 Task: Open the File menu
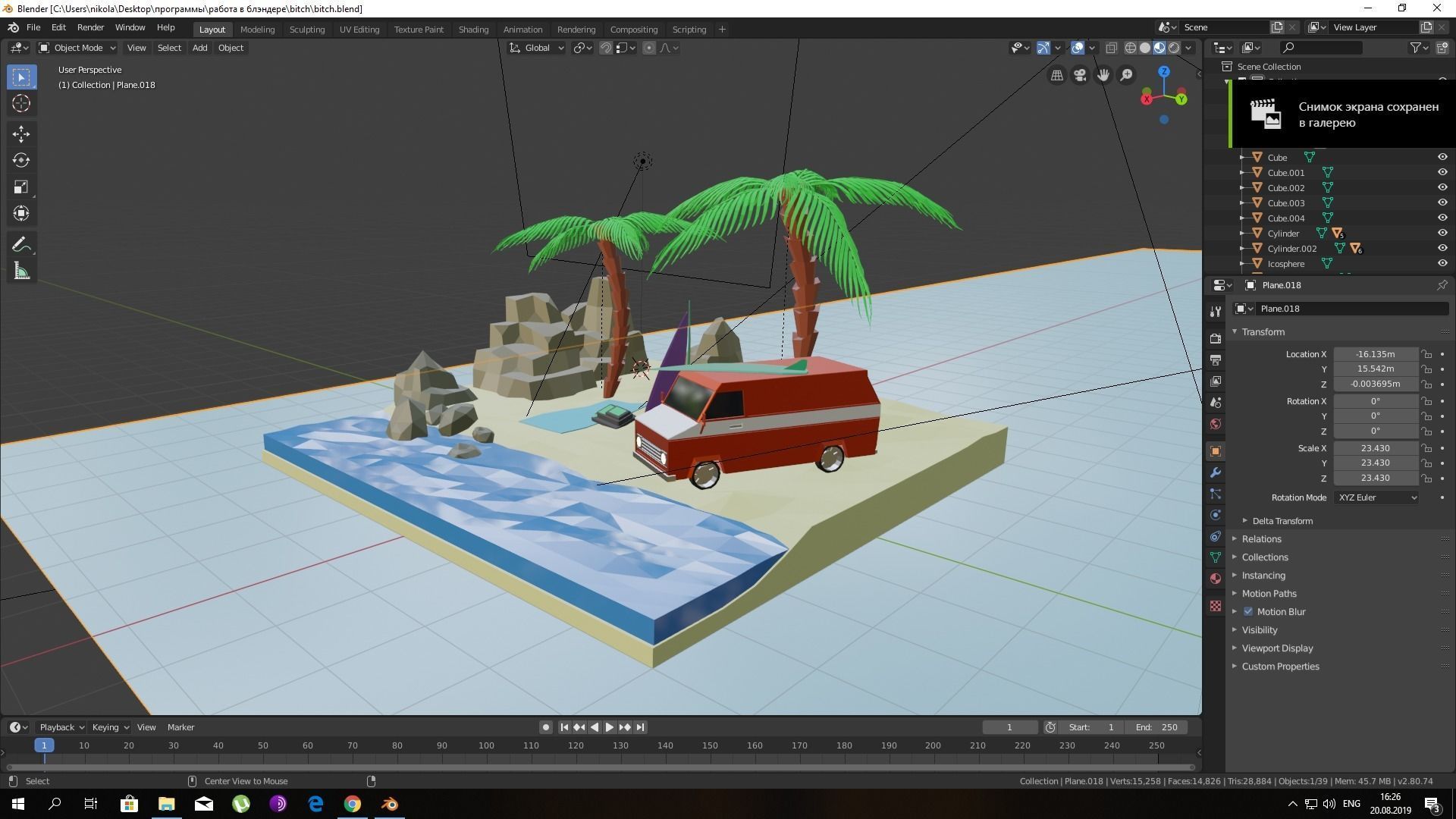(x=33, y=27)
